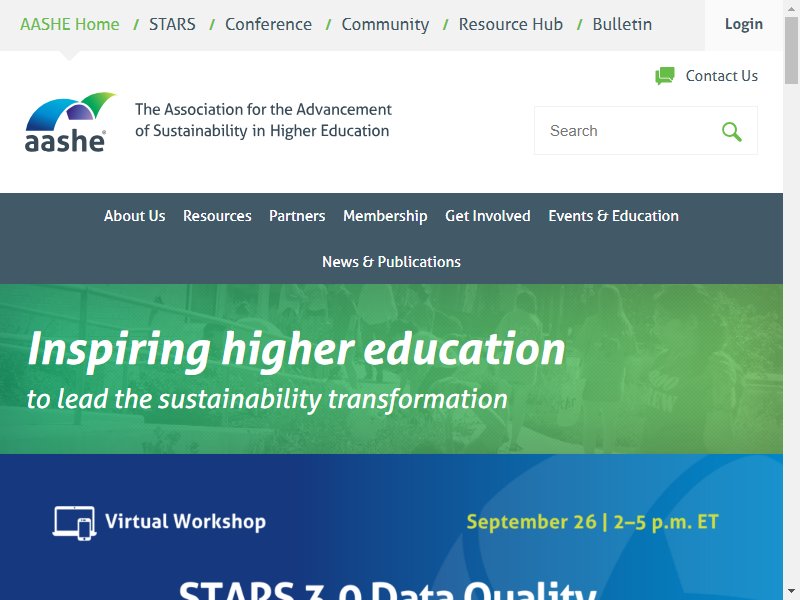800x600 pixels.
Task: Click the scrollbar down arrow
Action: point(791,591)
